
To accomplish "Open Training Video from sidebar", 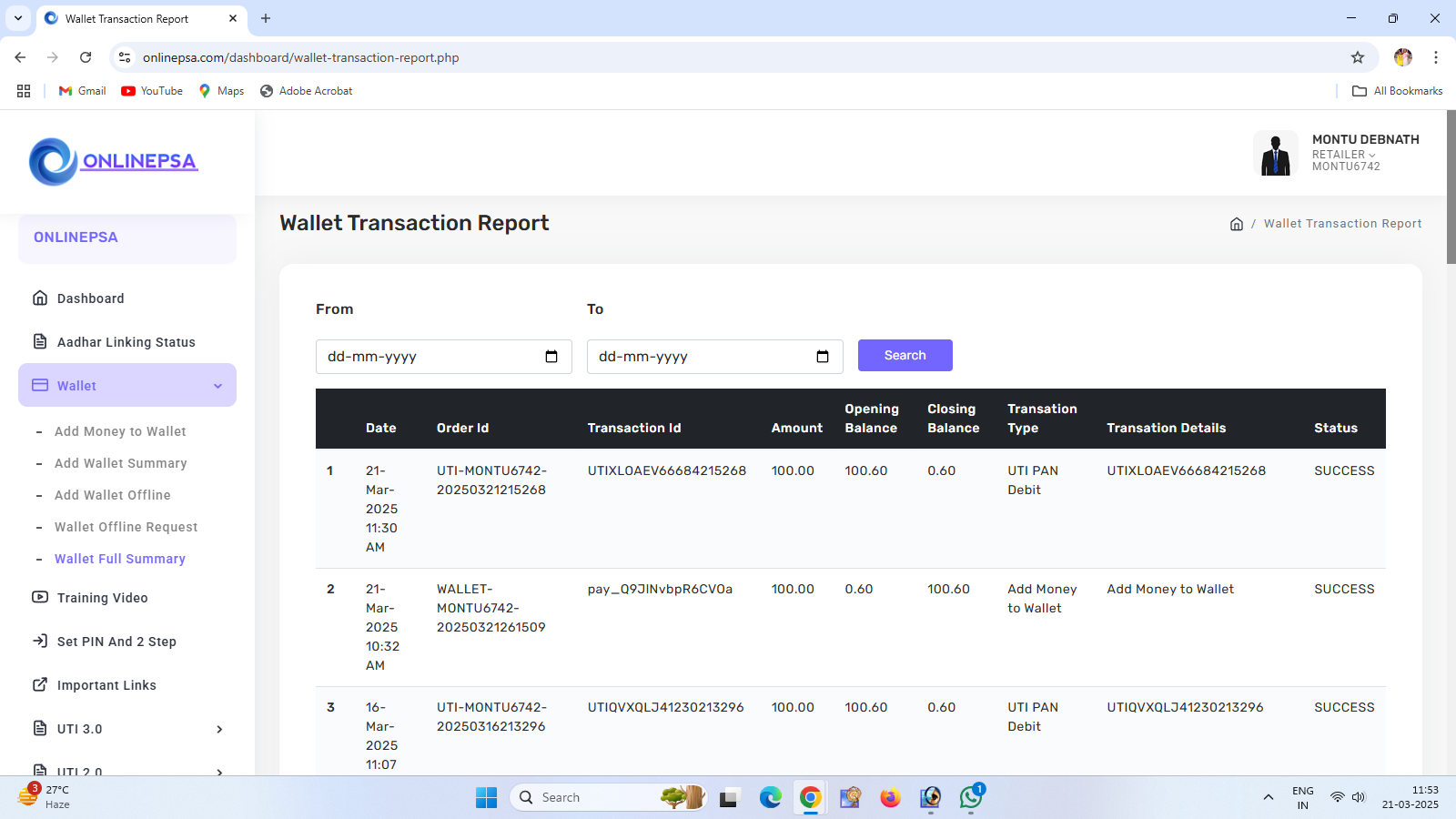I will click(x=102, y=598).
